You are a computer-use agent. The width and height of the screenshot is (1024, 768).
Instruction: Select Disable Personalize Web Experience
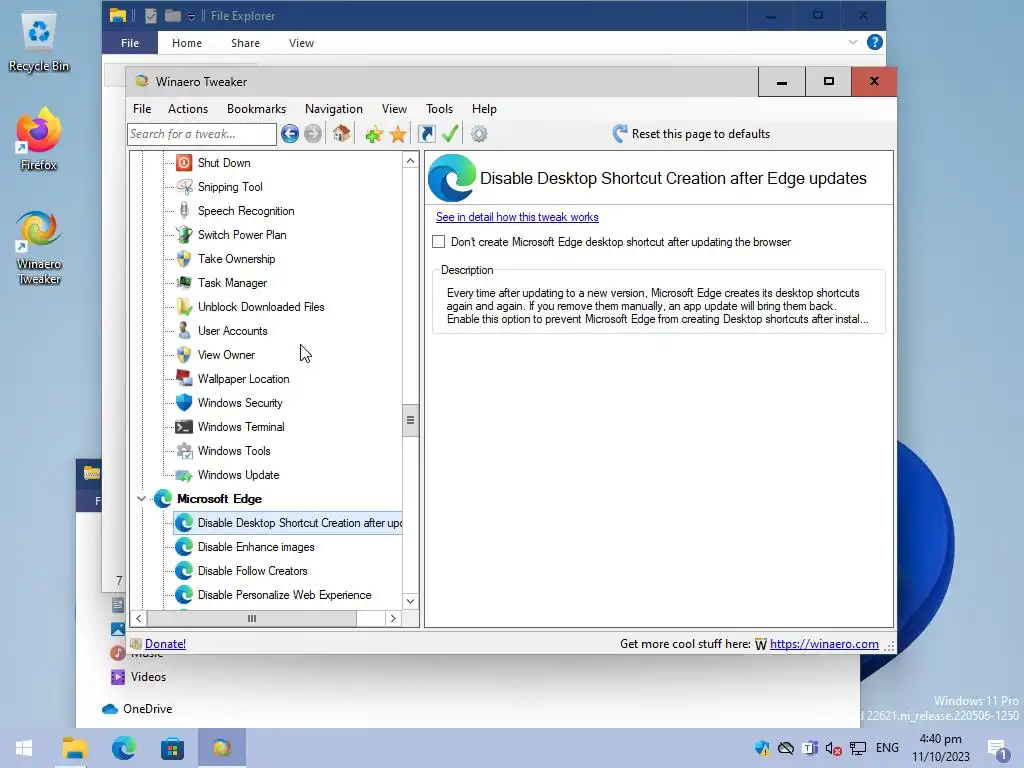pos(285,595)
